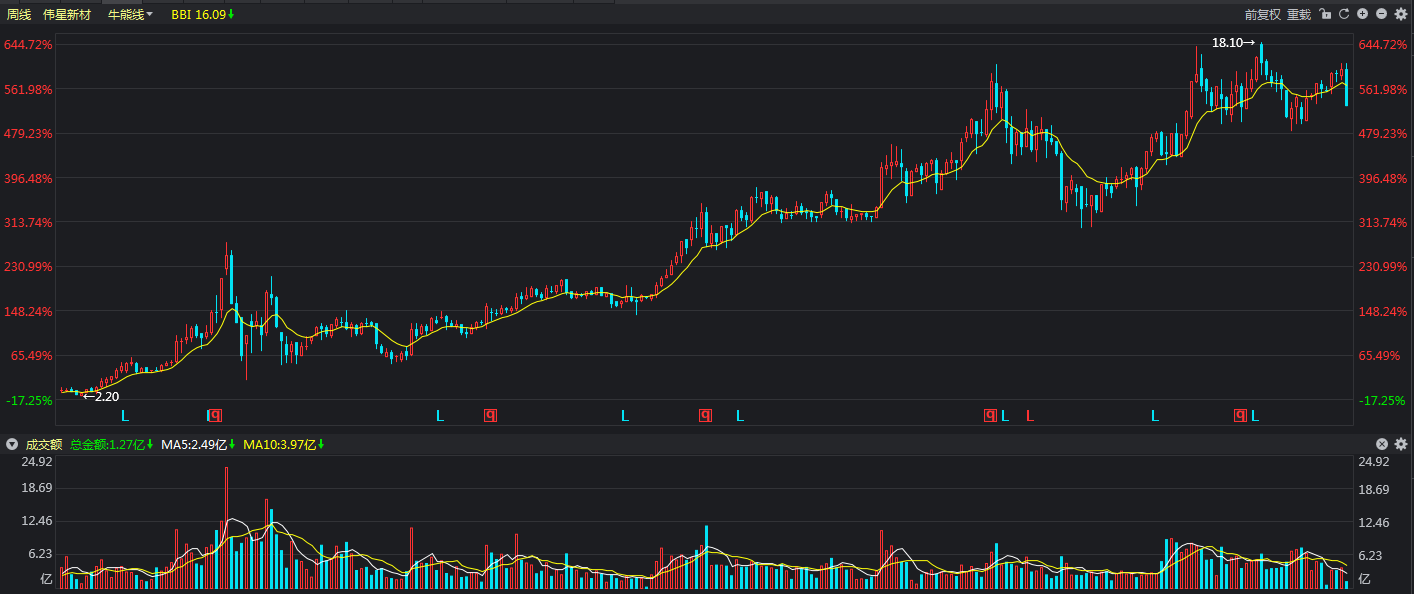The width and height of the screenshot is (1414, 594).
Task: Open the 成交额 panel settings gear
Action: click(x=1400, y=444)
